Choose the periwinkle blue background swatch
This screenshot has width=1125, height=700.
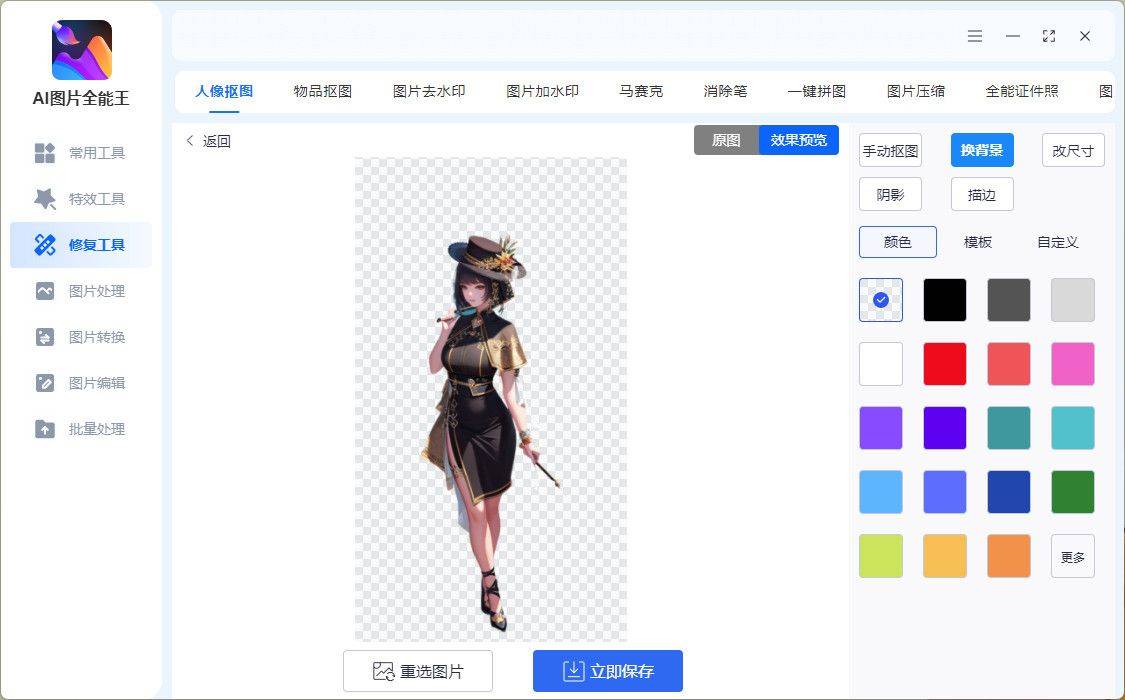coord(945,492)
